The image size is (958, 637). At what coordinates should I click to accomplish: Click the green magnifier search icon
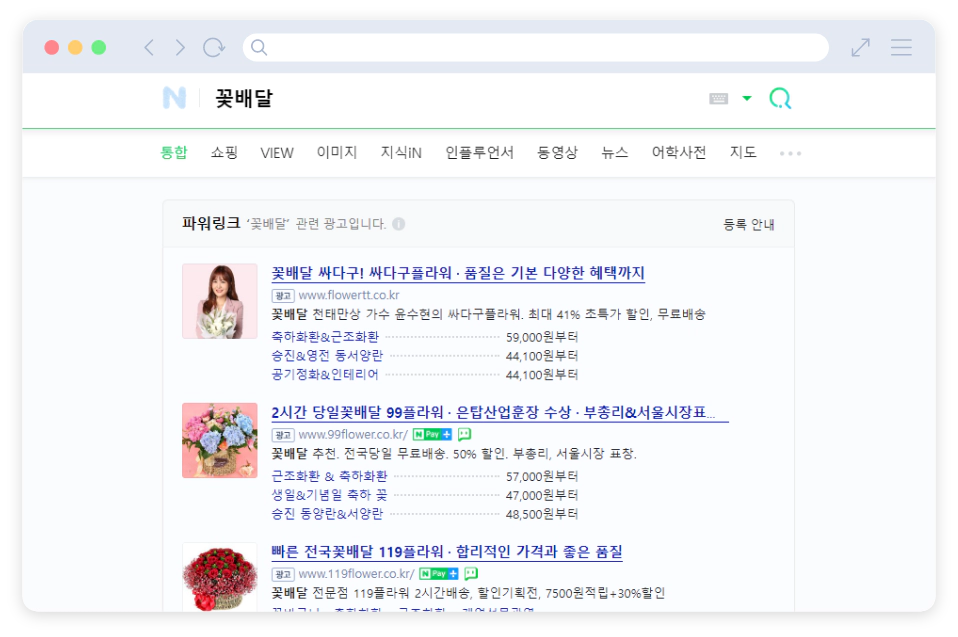click(781, 98)
